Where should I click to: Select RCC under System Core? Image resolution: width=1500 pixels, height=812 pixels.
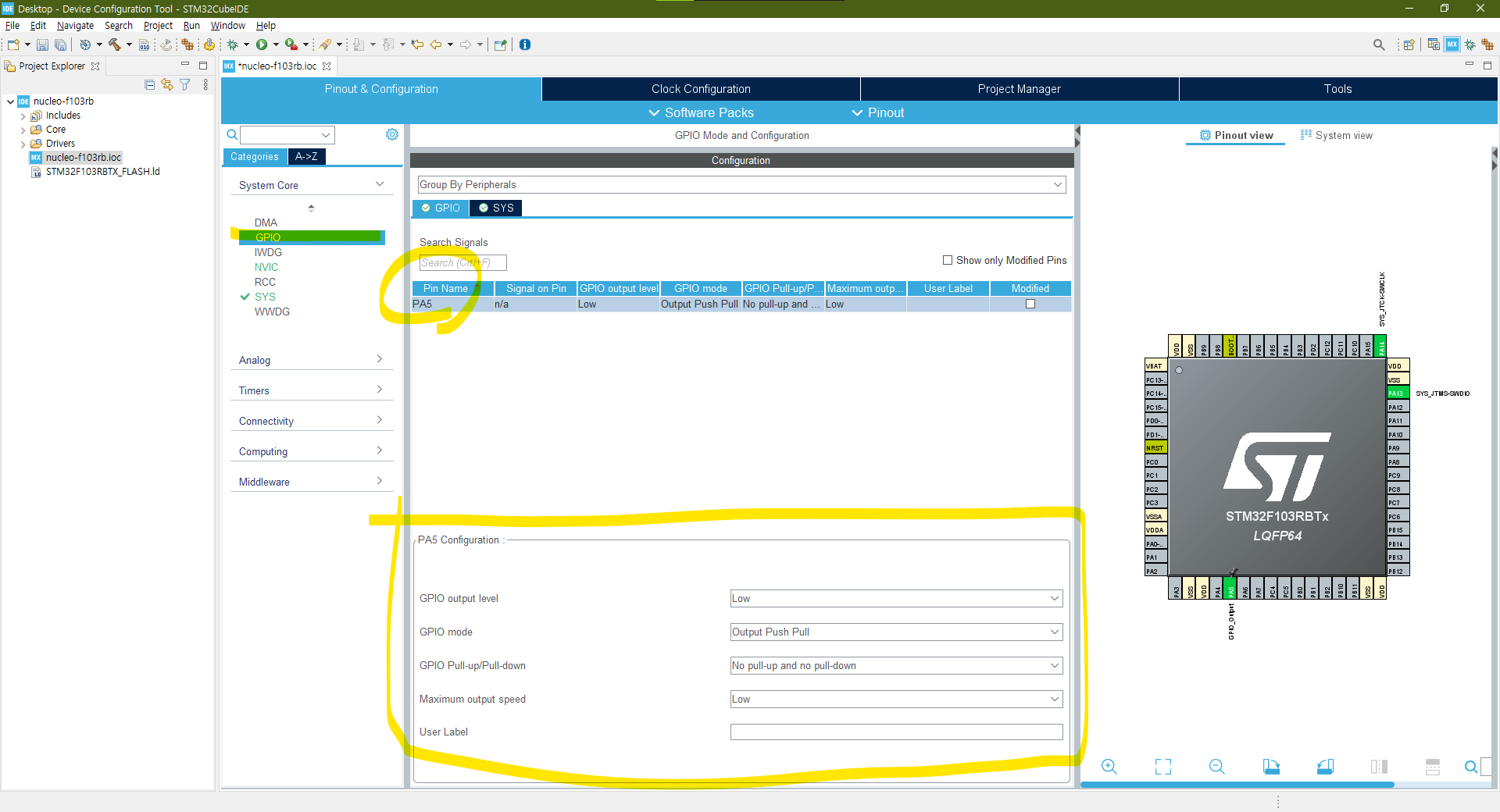pyautogui.click(x=265, y=282)
